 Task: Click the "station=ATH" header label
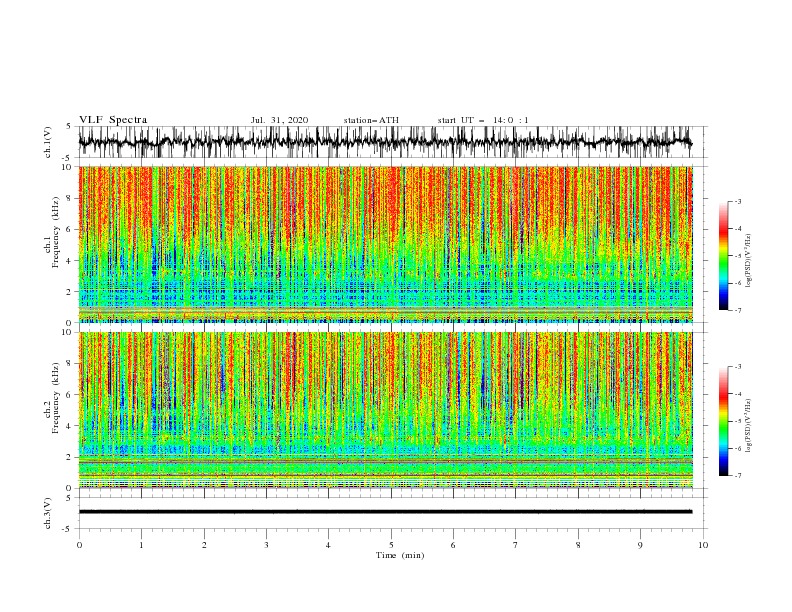[x=371, y=120]
